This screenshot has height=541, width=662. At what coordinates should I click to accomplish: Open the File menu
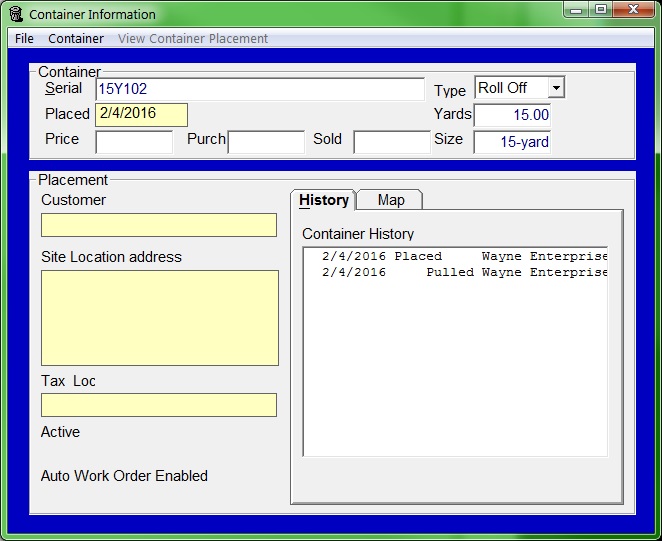coord(24,38)
